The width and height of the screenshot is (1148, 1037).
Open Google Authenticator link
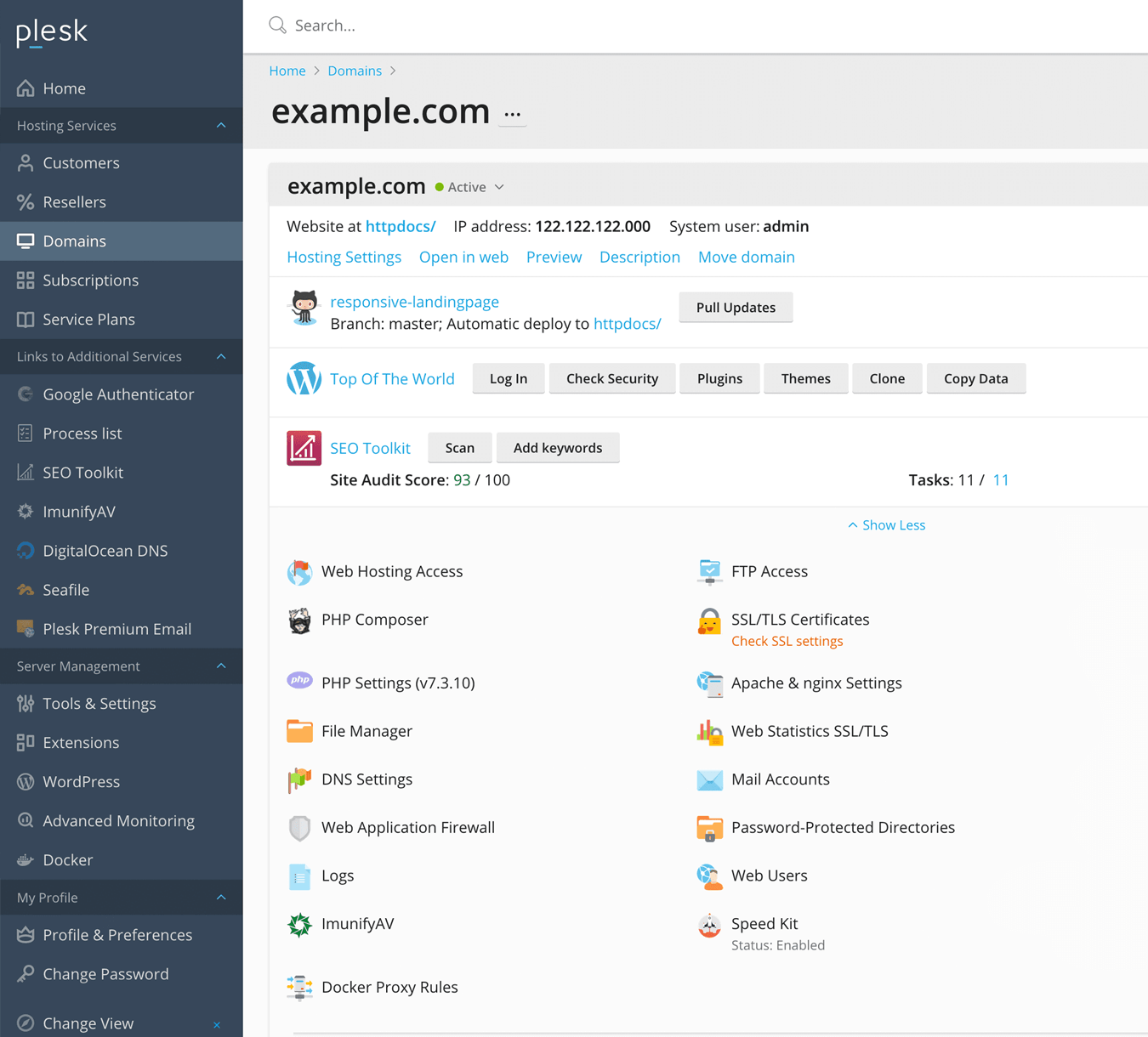tap(118, 394)
